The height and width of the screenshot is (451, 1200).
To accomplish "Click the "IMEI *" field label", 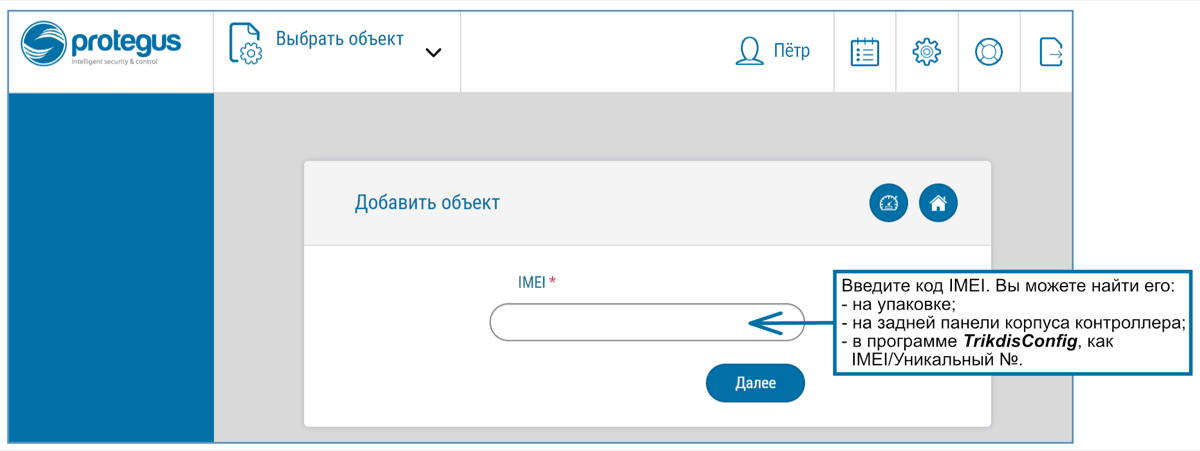I will tap(529, 282).
